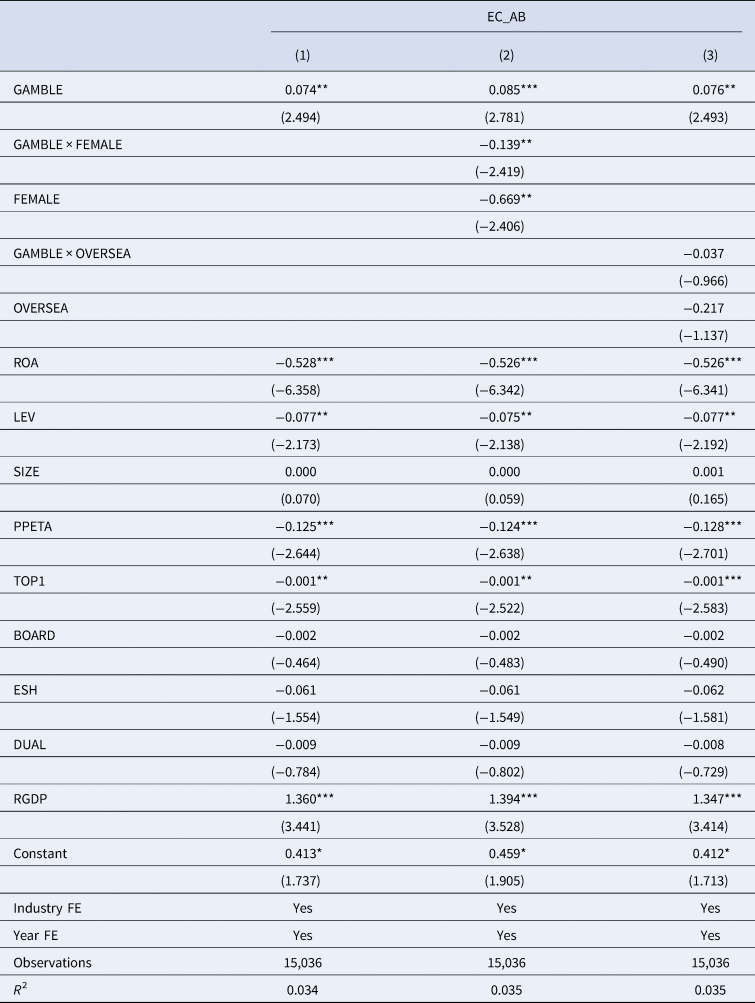Click the 0.074** GAMBLE coefficient cell
755x1003 pixels.
pos(307,90)
